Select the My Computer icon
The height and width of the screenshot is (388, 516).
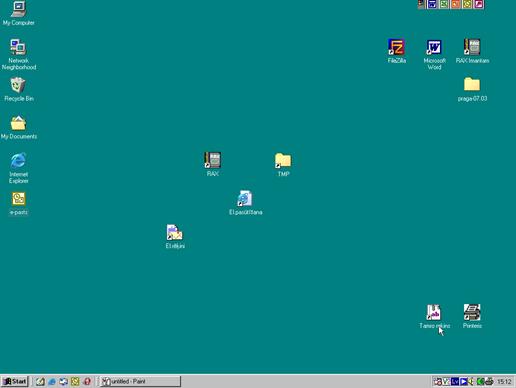tap(18, 13)
